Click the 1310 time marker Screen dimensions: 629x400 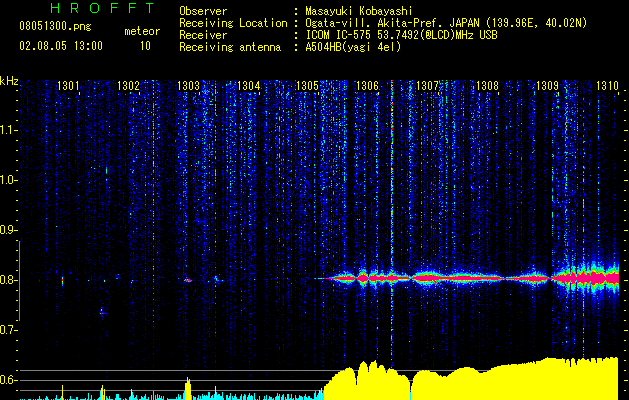[x=607, y=86]
